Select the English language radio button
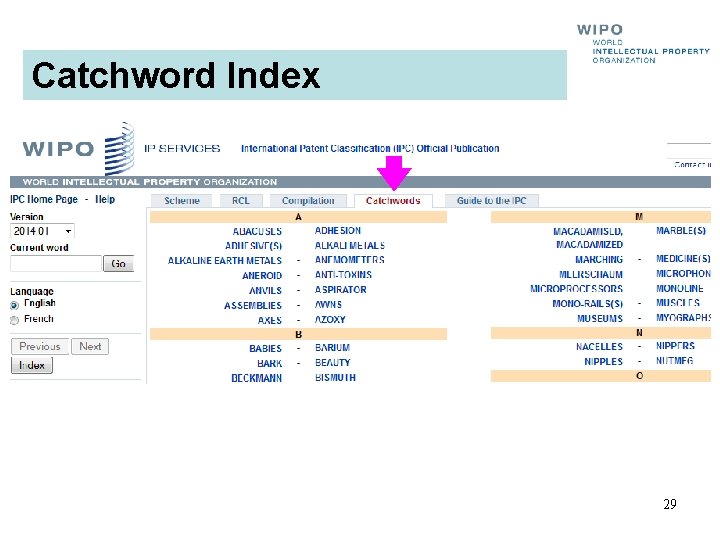This screenshot has height=540, width=720. pyautogui.click(x=14, y=305)
